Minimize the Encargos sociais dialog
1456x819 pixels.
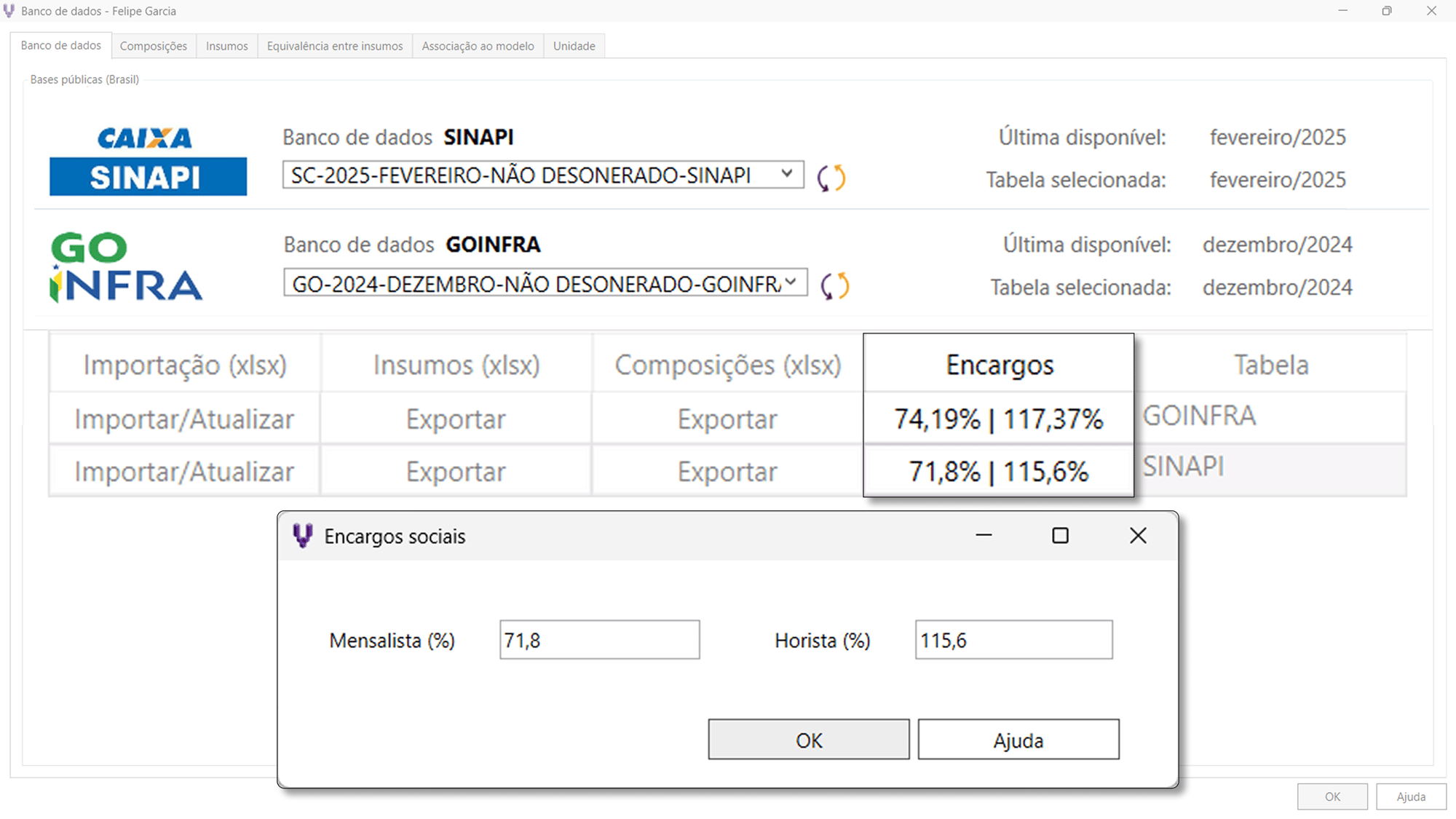coord(984,536)
